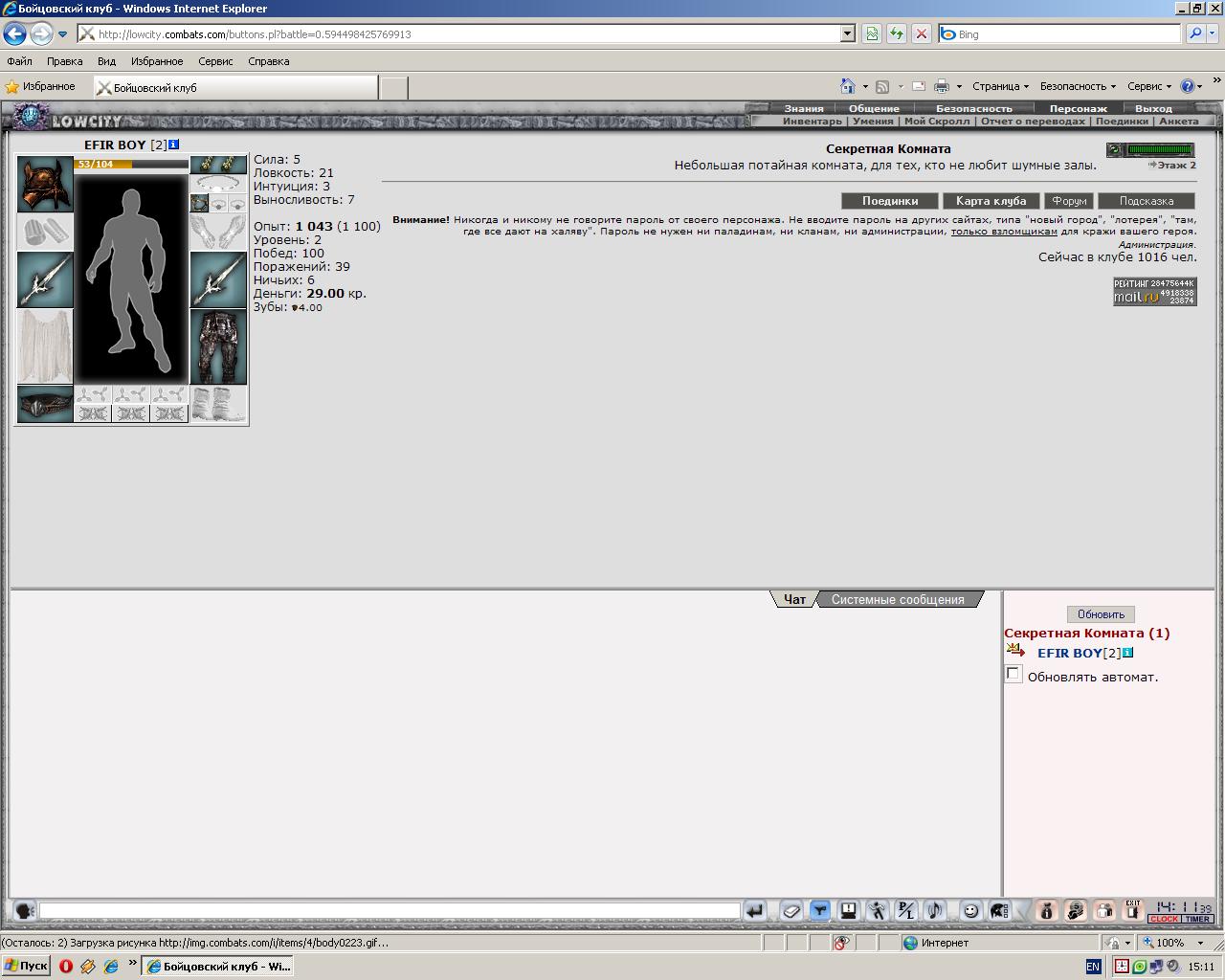
Task: Click the chat message input field
Action: (390, 911)
